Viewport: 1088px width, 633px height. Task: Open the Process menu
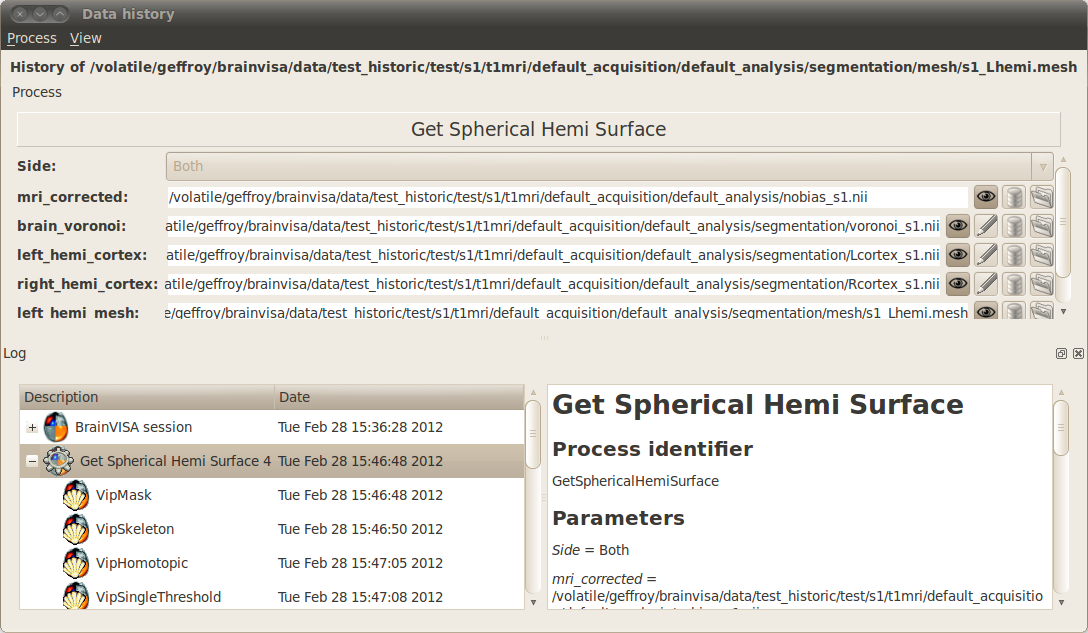31,37
